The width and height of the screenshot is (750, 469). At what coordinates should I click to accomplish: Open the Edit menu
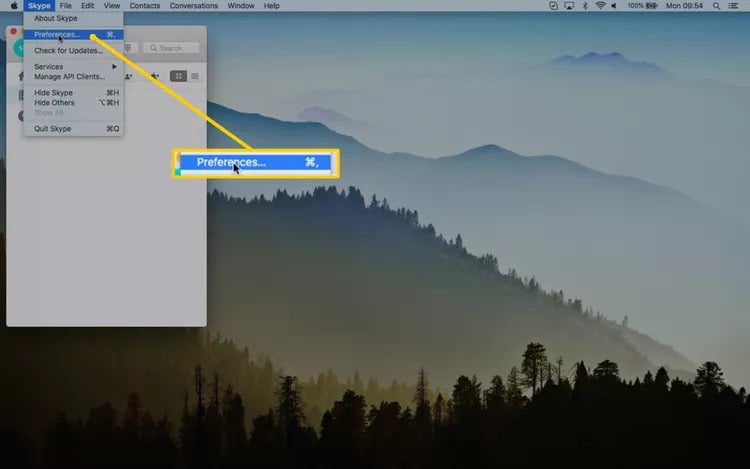click(x=88, y=6)
